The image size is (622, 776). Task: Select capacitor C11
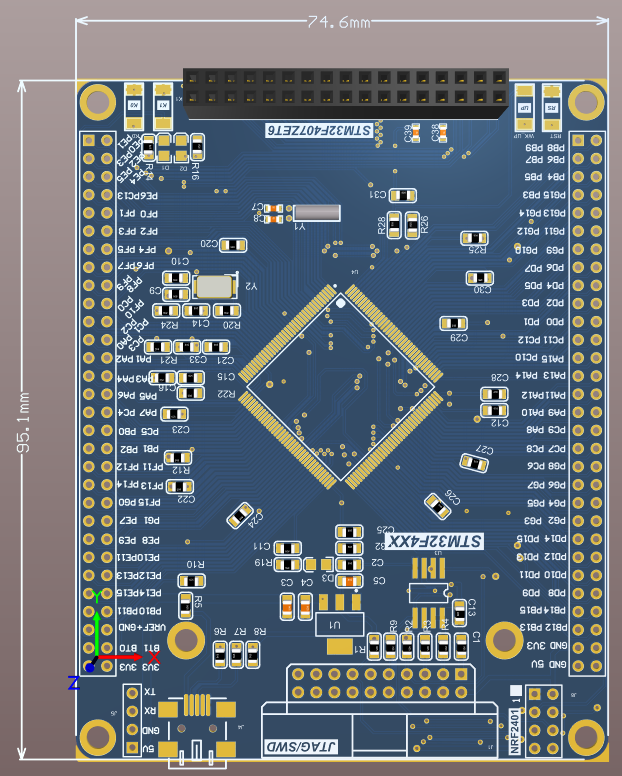pyautogui.click(x=287, y=548)
